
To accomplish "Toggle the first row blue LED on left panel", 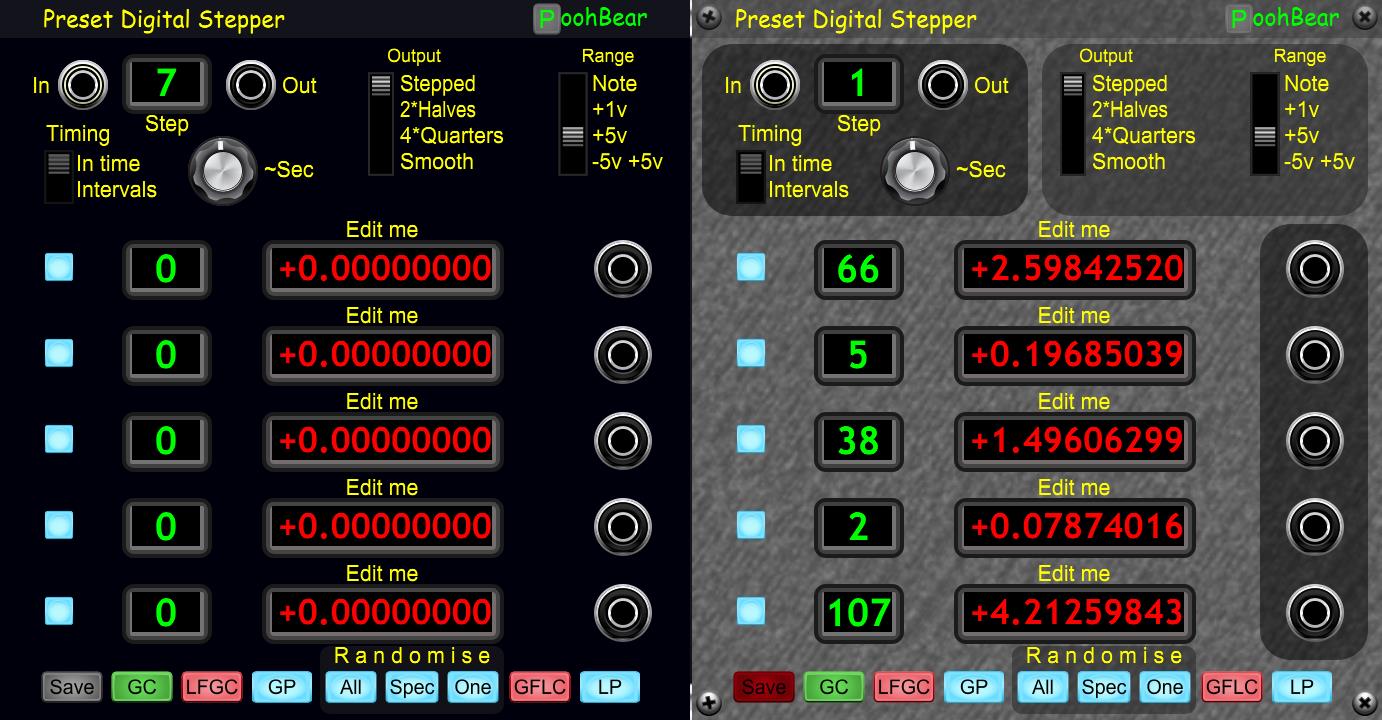I will (x=59, y=267).
